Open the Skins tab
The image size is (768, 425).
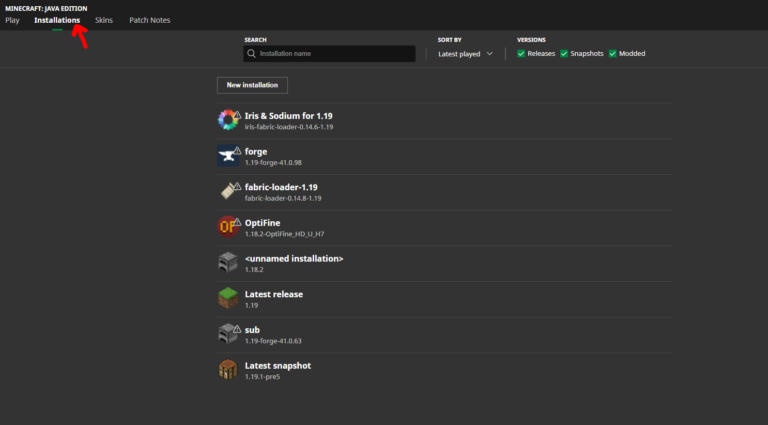(x=104, y=20)
